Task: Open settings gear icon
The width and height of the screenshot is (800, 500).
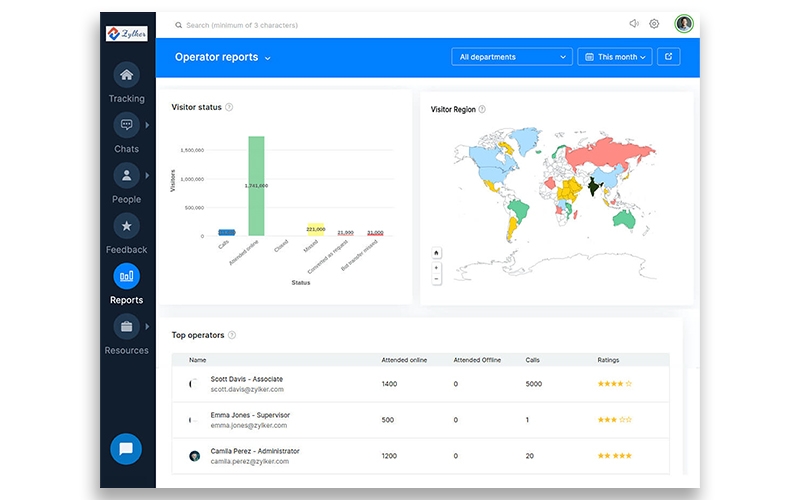Action: (x=654, y=24)
